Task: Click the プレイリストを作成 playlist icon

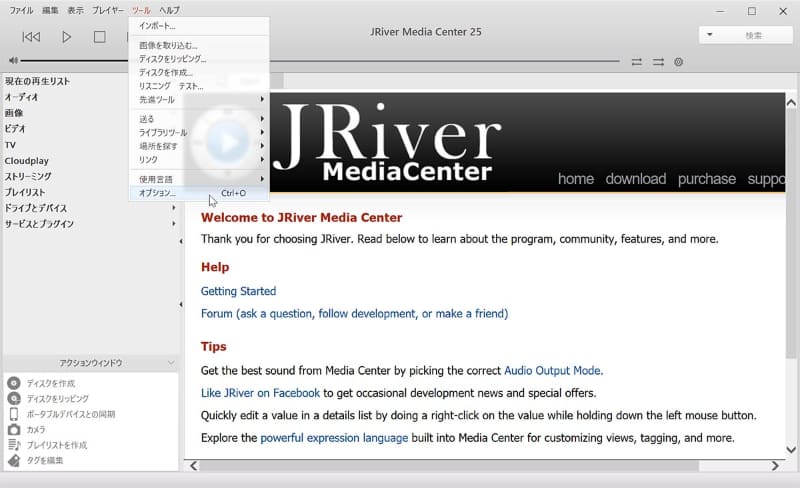Action: 14,445
